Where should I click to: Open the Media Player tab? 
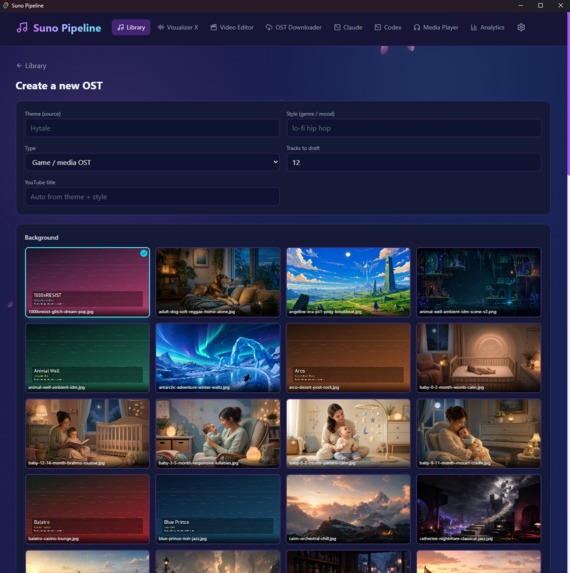coord(436,27)
